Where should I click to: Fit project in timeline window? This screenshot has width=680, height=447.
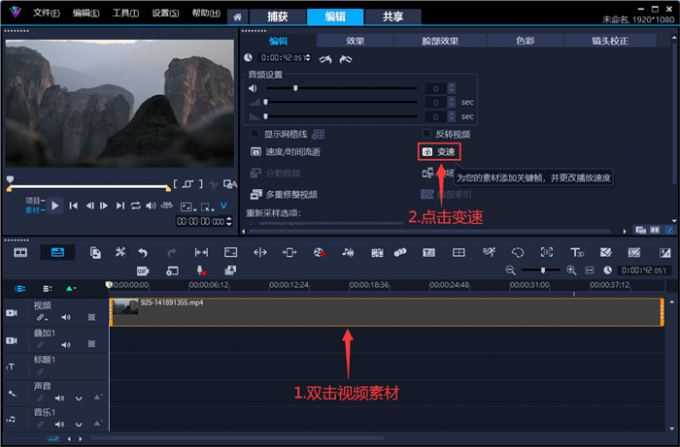[x=589, y=271]
